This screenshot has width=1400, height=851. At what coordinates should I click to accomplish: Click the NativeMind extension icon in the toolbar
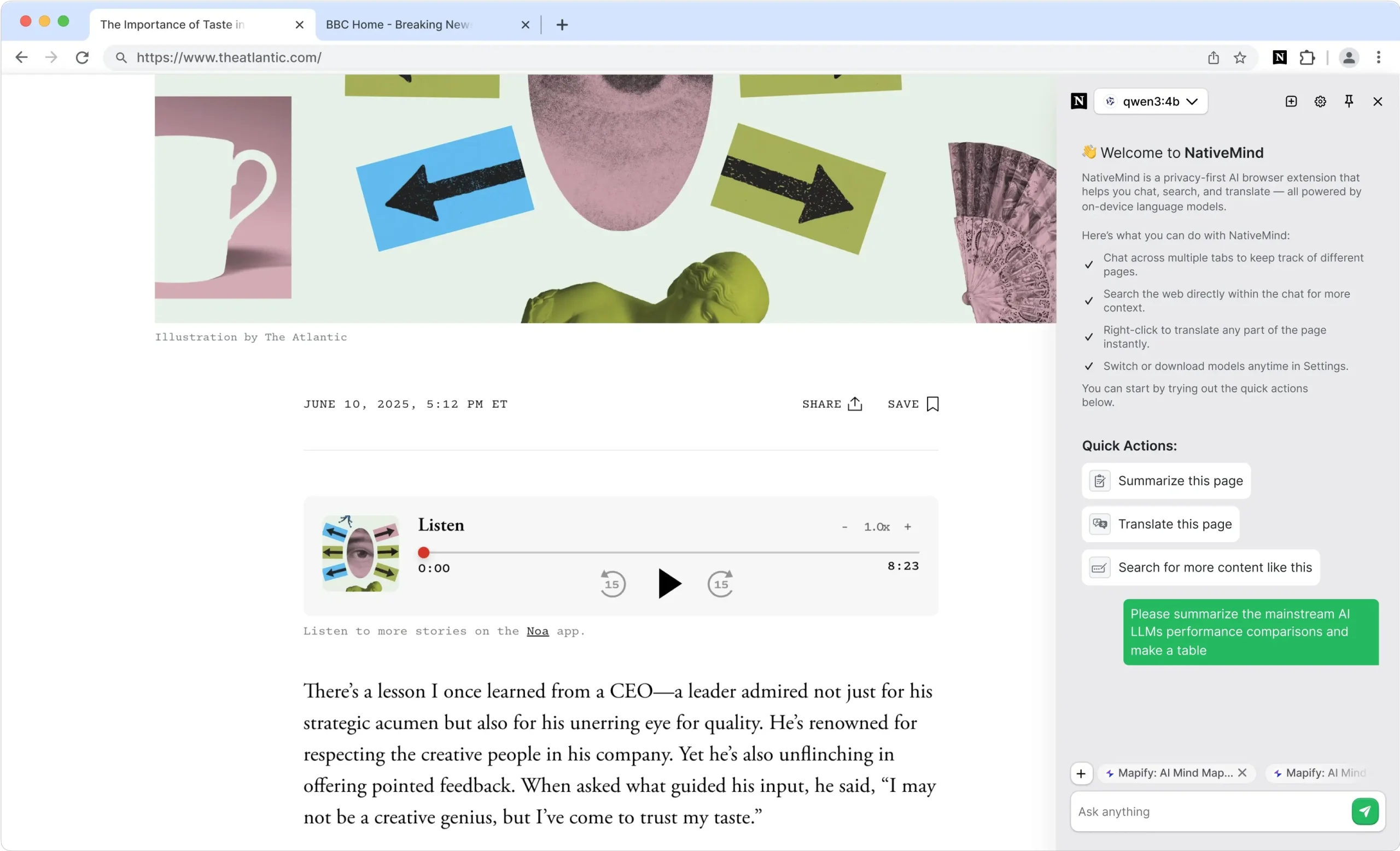(1279, 57)
